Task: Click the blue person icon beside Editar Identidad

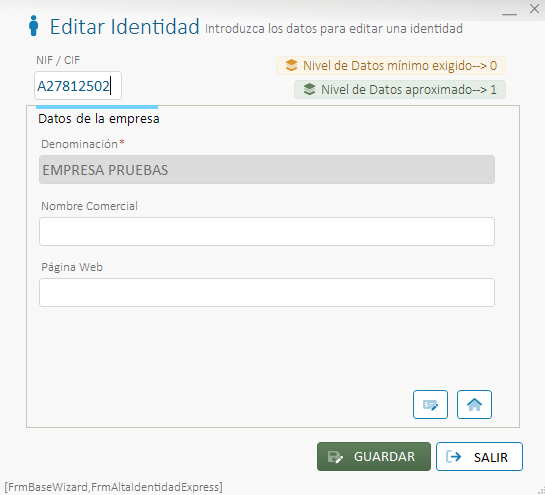Action: pyautogui.click(x=33, y=26)
